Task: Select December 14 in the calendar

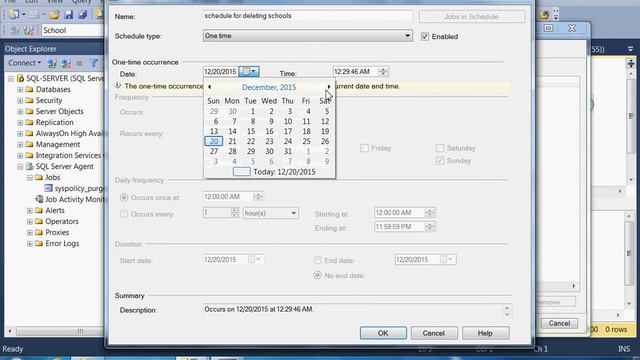Action: click(x=232, y=131)
